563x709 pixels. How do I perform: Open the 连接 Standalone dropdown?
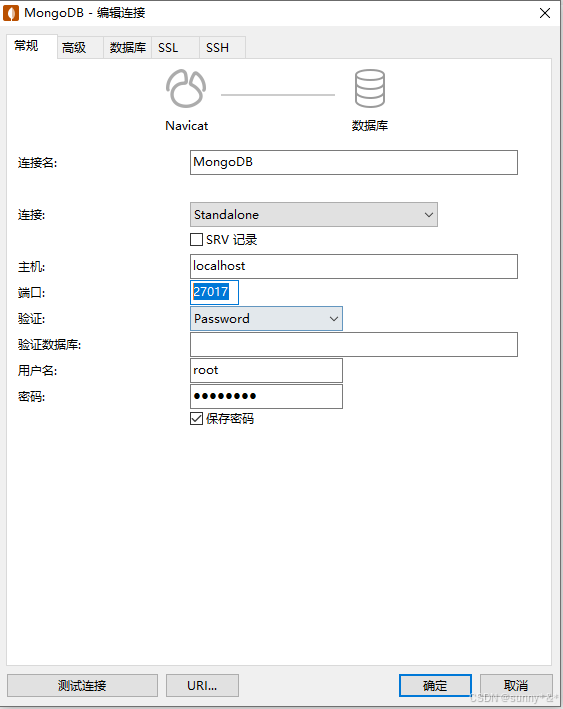point(314,215)
